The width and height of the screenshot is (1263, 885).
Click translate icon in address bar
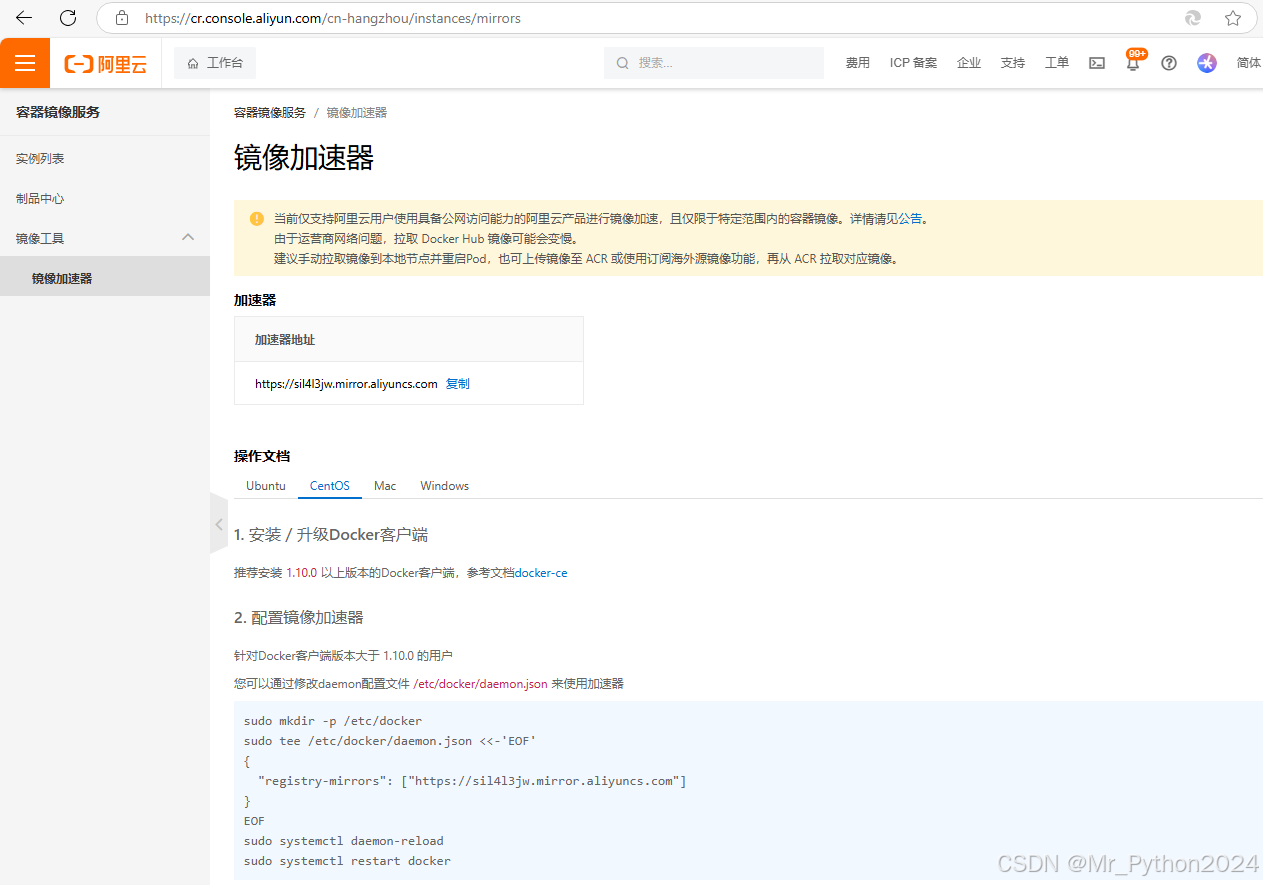(1192, 18)
